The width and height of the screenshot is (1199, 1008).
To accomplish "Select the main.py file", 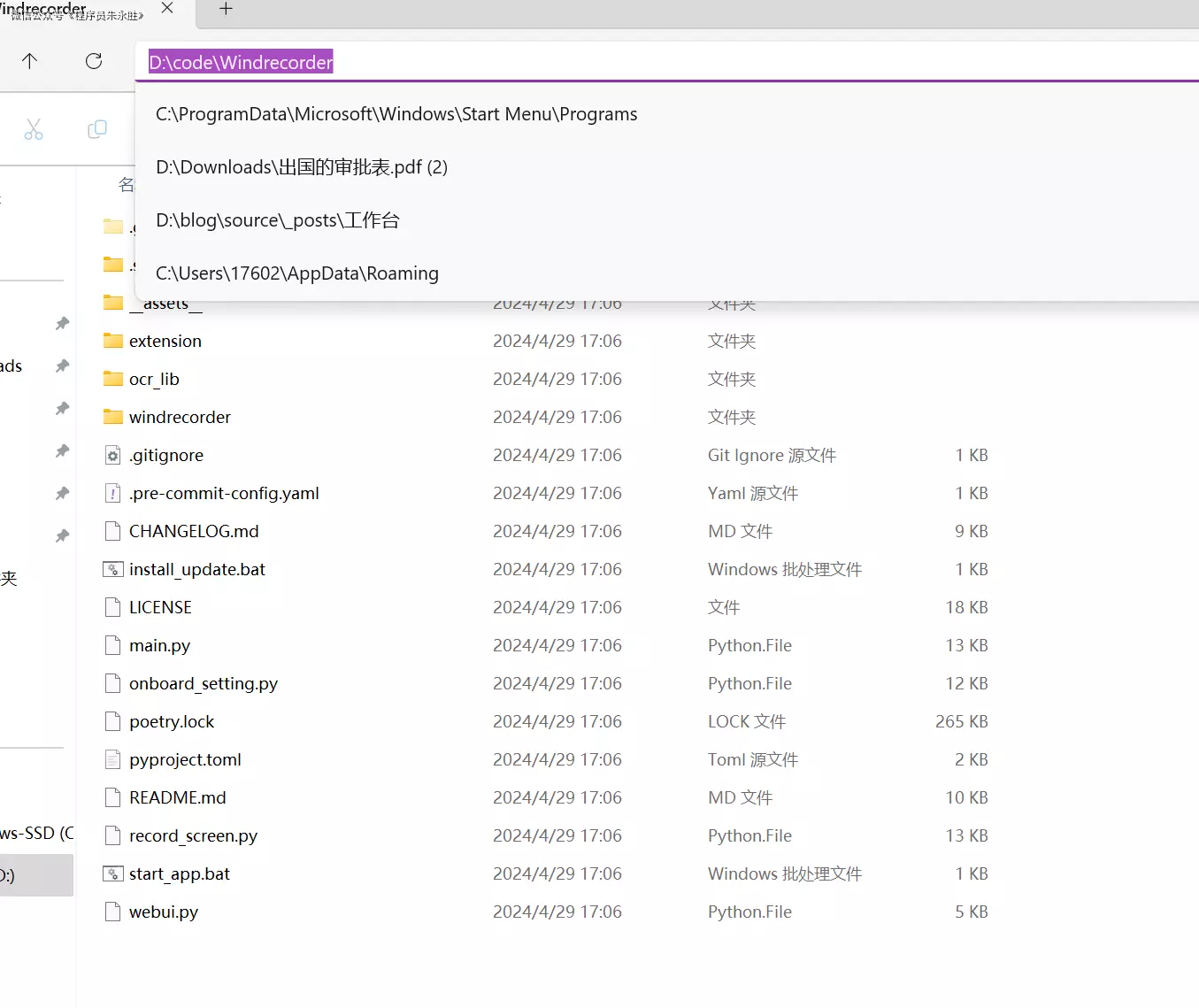I will [159, 646].
